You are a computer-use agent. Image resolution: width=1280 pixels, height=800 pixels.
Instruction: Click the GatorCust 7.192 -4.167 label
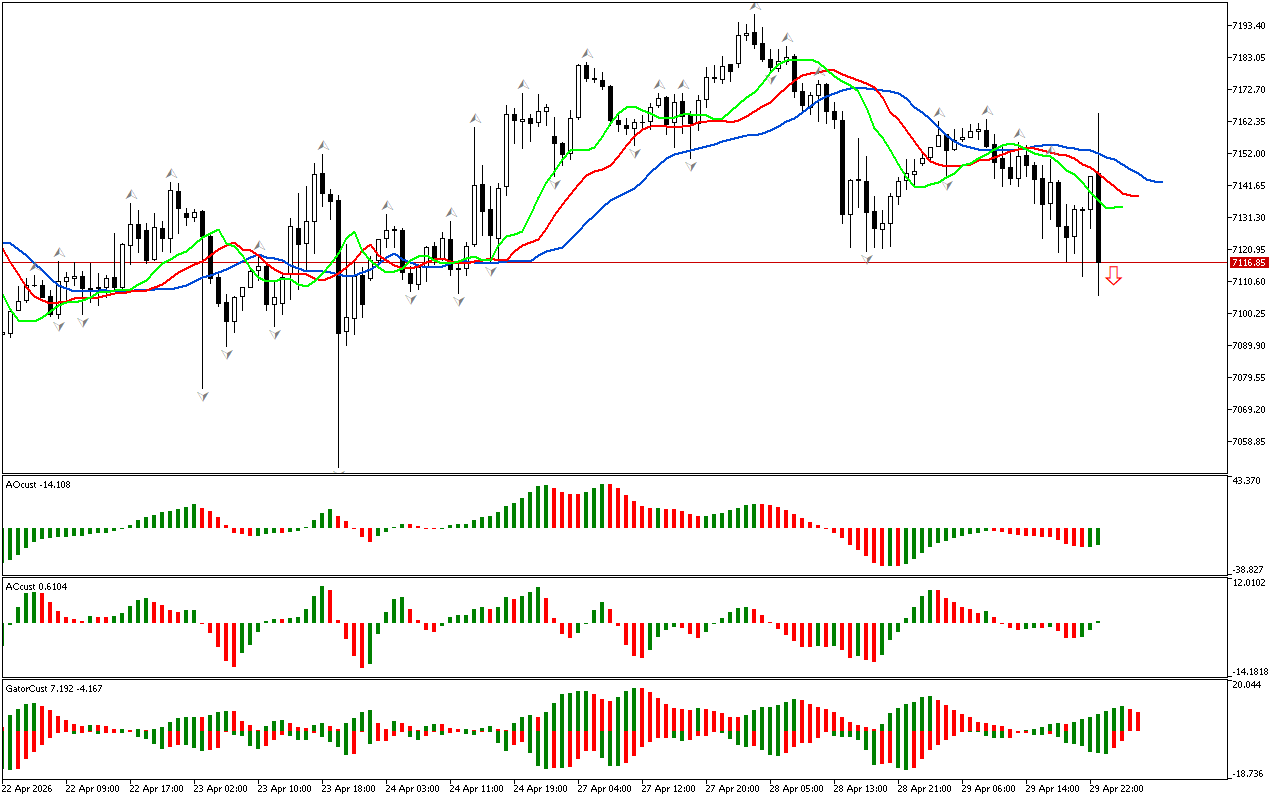[x=53, y=689]
